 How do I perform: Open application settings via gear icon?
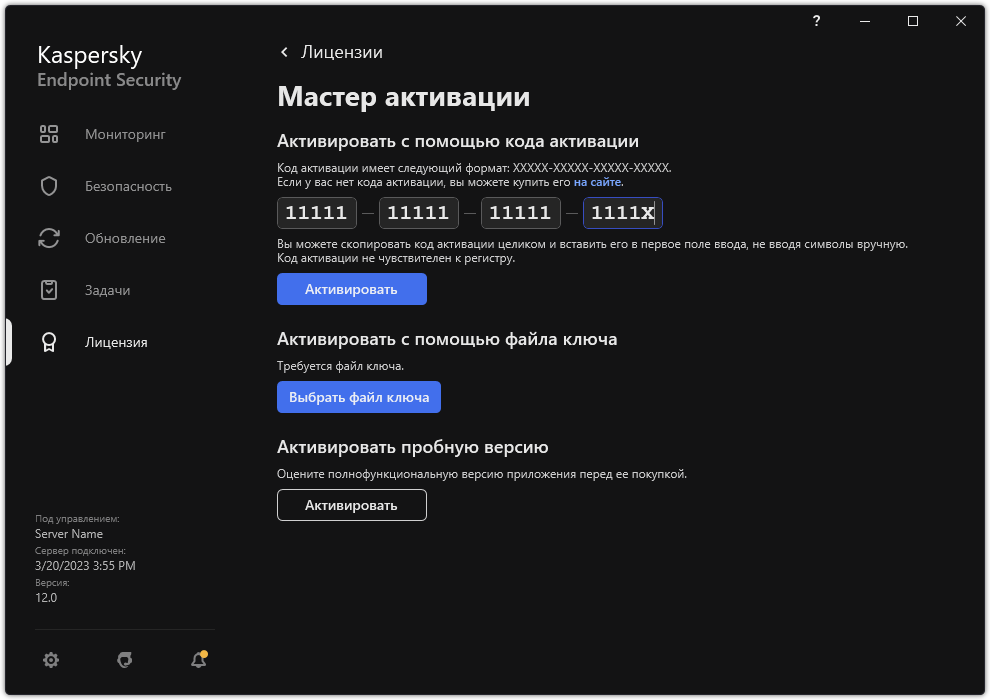tap(51, 660)
